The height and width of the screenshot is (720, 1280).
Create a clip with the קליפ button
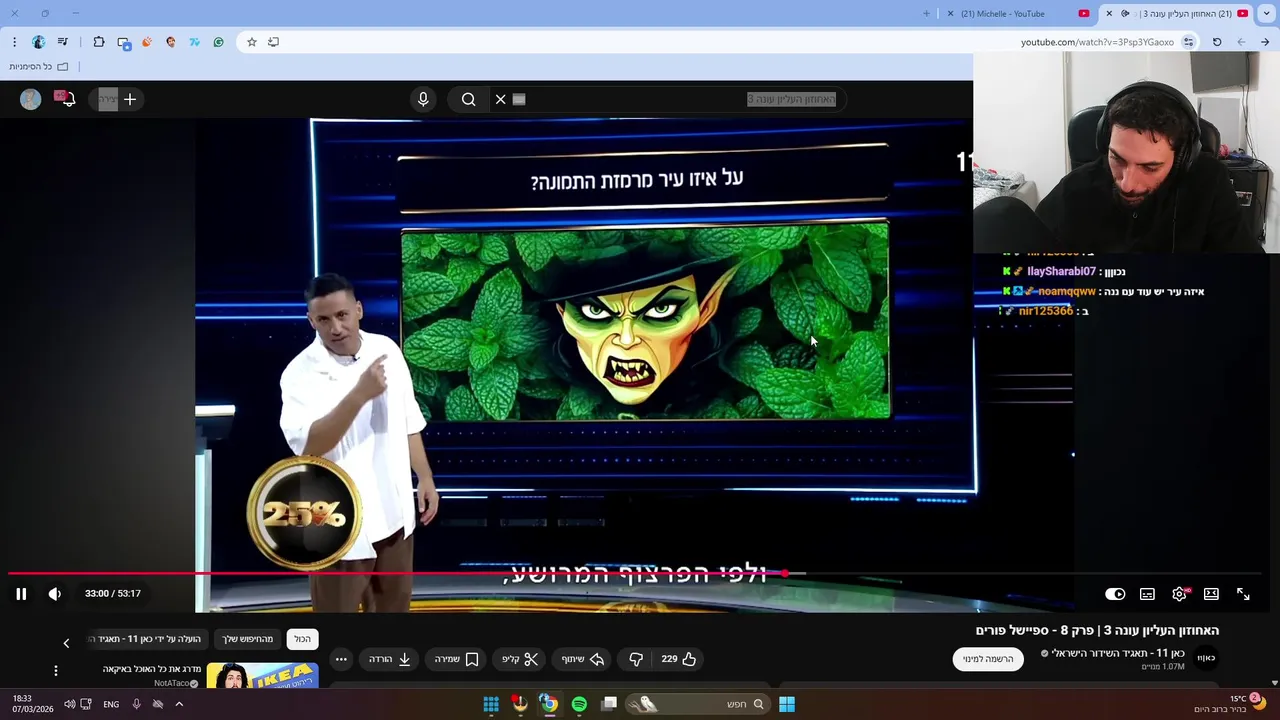point(520,659)
